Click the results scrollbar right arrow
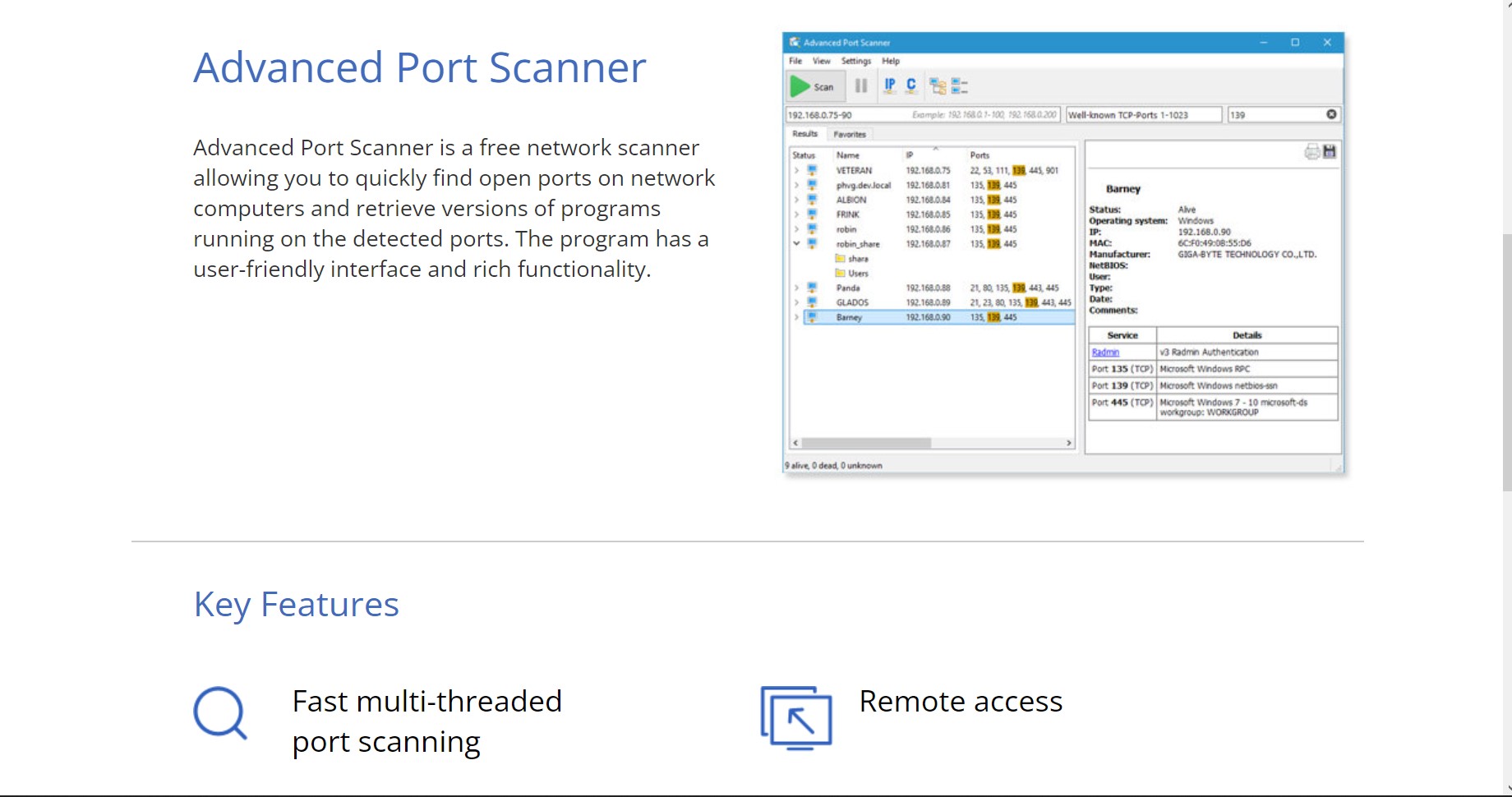Viewport: 1512px width, 797px height. coord(1068,443)
